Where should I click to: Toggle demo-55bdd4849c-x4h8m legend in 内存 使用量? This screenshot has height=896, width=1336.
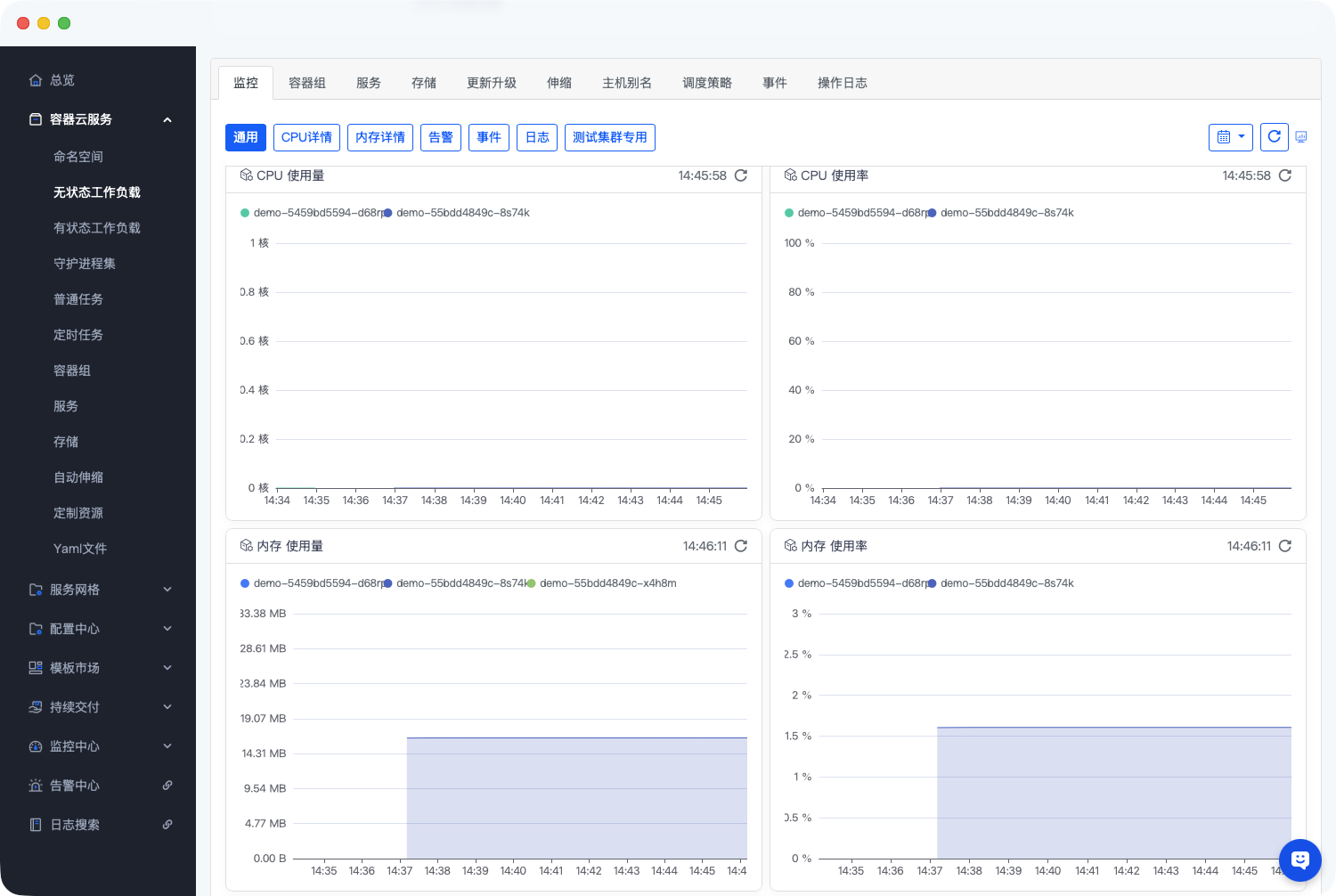(x=607, y=583)
